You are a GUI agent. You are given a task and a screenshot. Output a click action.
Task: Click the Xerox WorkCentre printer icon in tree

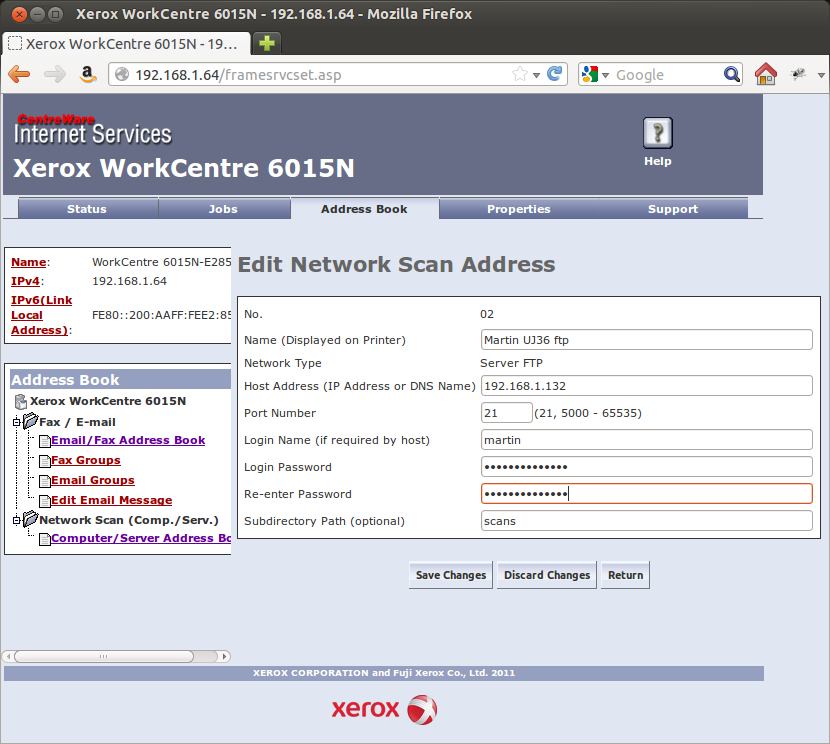(x=21, y=401)
